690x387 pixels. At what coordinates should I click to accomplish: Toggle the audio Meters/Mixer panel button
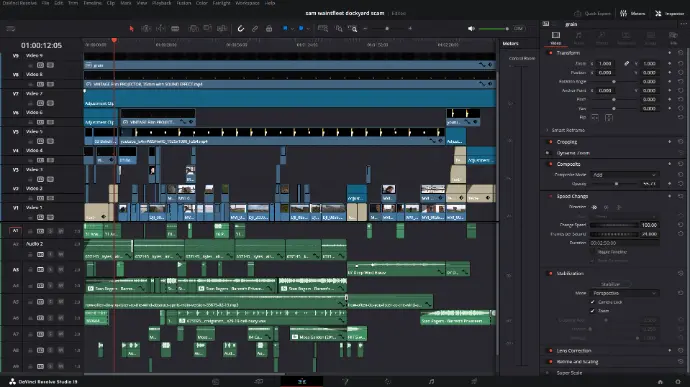(x=633, y=14)
